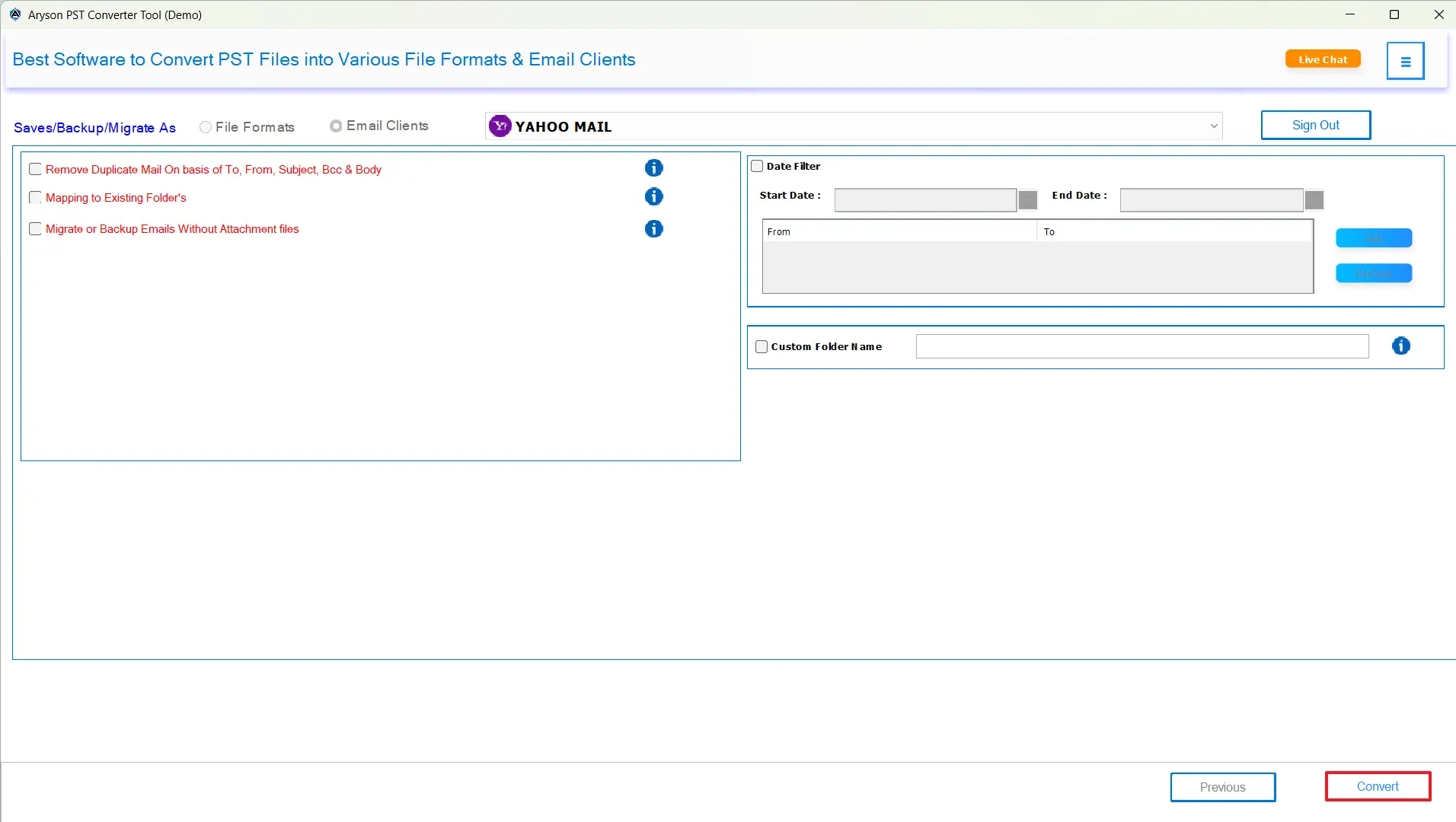This screenshot has height=822, width=1456.
Task: Click the To column header
Action: [1174, 231]
